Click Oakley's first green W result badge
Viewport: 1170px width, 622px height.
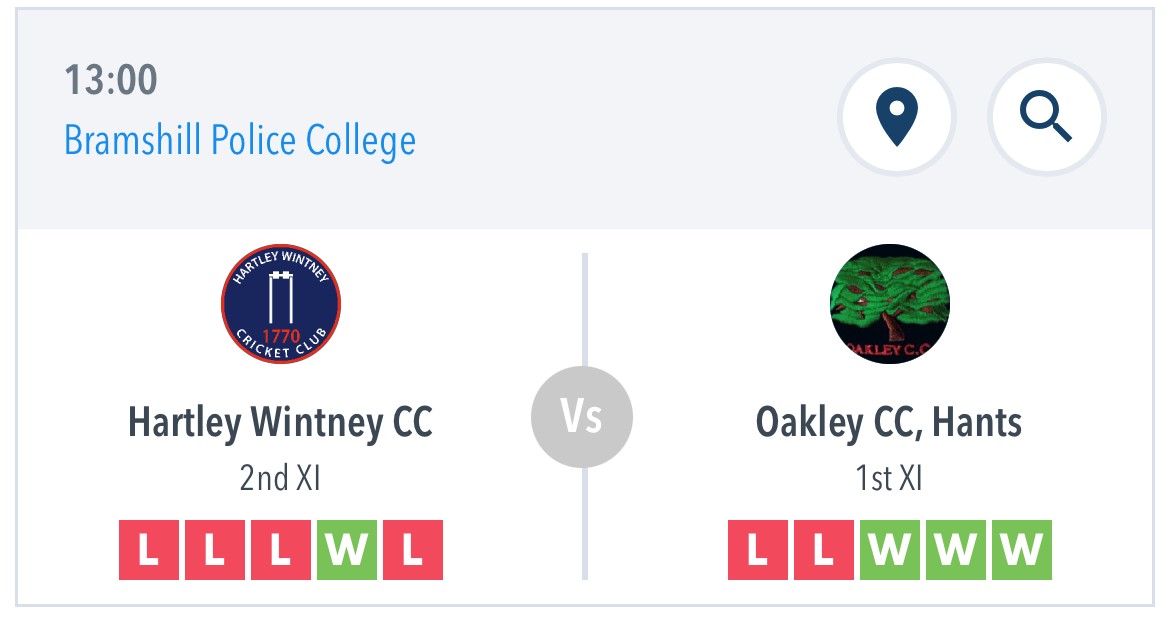click(889, 550)
